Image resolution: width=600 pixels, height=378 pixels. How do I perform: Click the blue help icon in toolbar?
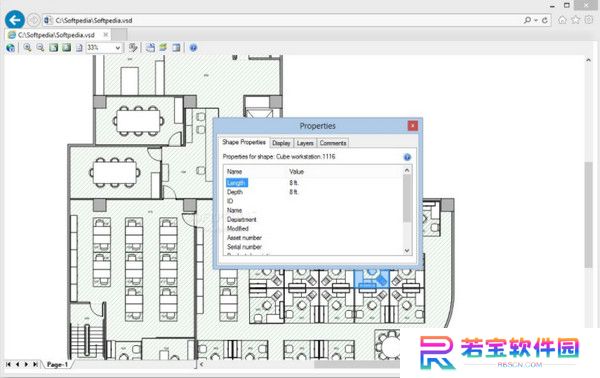[193, 48]
